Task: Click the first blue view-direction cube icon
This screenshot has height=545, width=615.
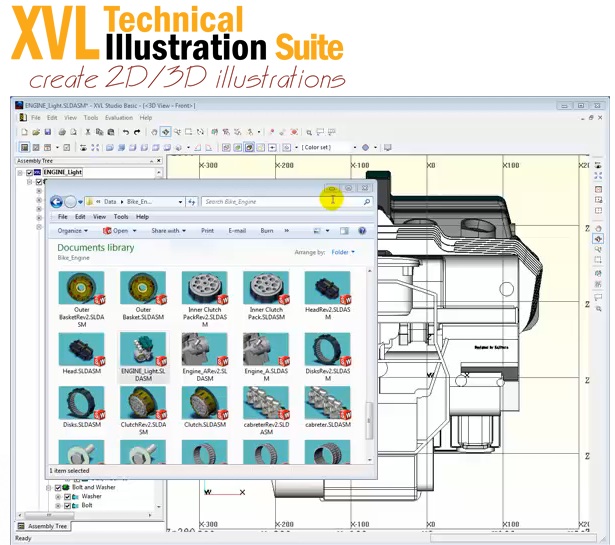Action: pyautogui.click(x=110, y=148)
